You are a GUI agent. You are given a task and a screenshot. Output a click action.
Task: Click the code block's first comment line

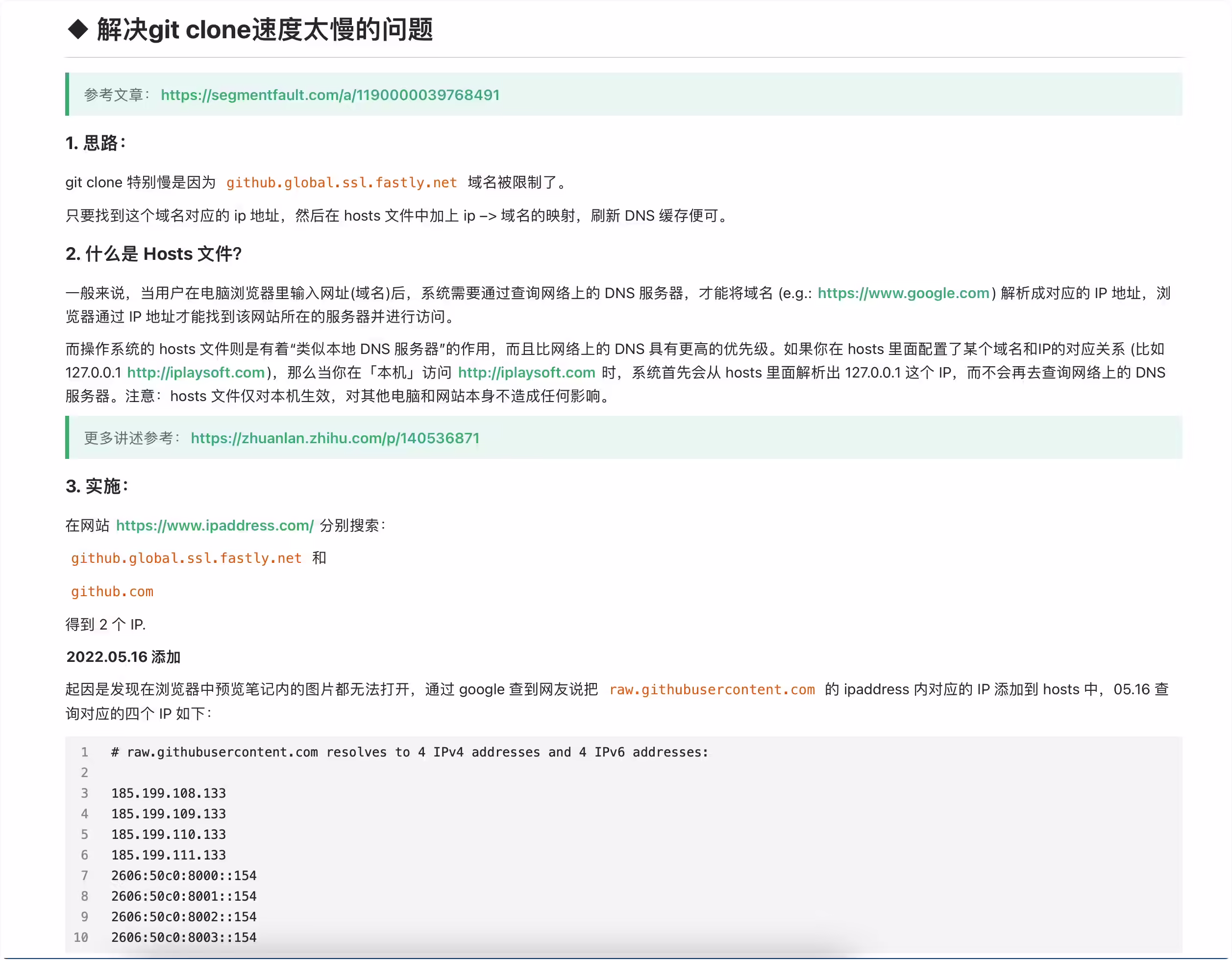(x=410, y=752)
